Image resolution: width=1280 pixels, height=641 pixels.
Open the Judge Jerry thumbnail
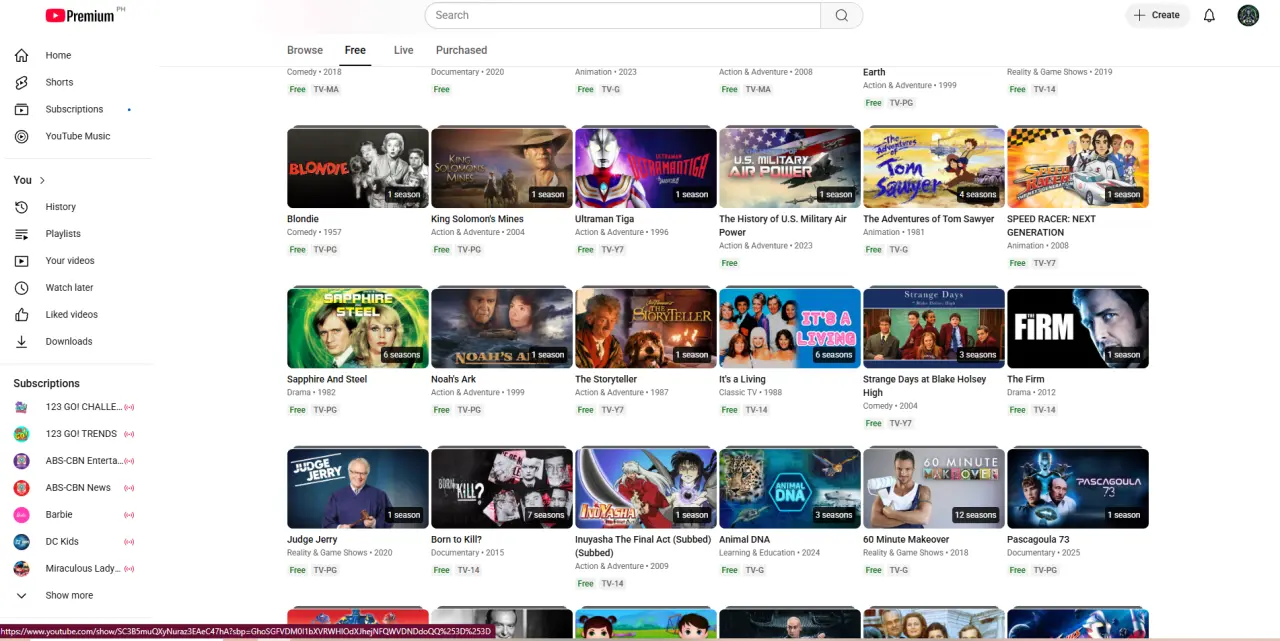click(x=358, y=488)
